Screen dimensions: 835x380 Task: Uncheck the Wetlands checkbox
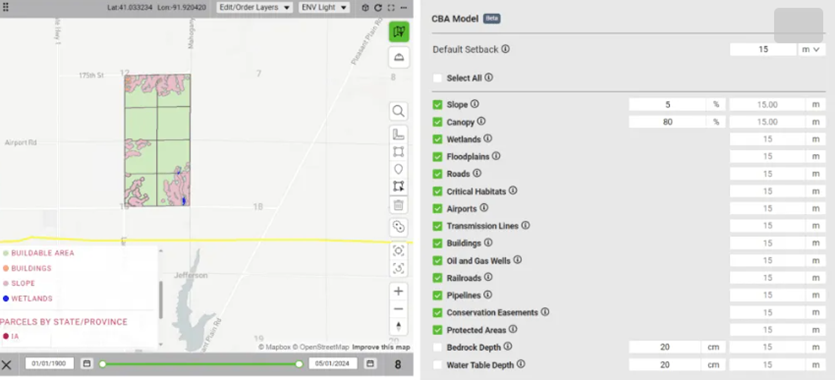point(437,139)
